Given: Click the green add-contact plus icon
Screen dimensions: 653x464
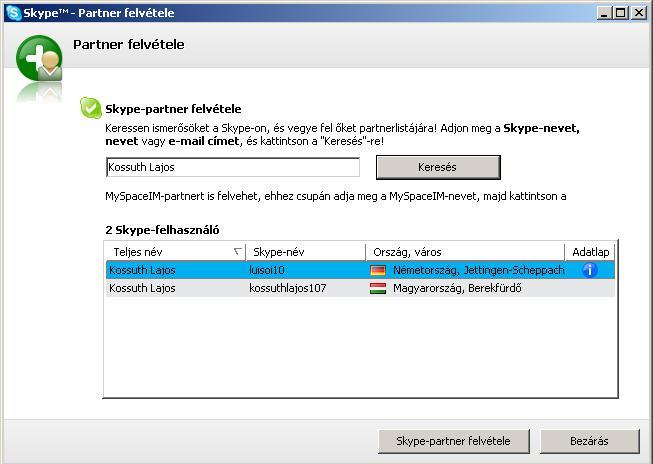Looking at the screenshot, I should point(39,61).
